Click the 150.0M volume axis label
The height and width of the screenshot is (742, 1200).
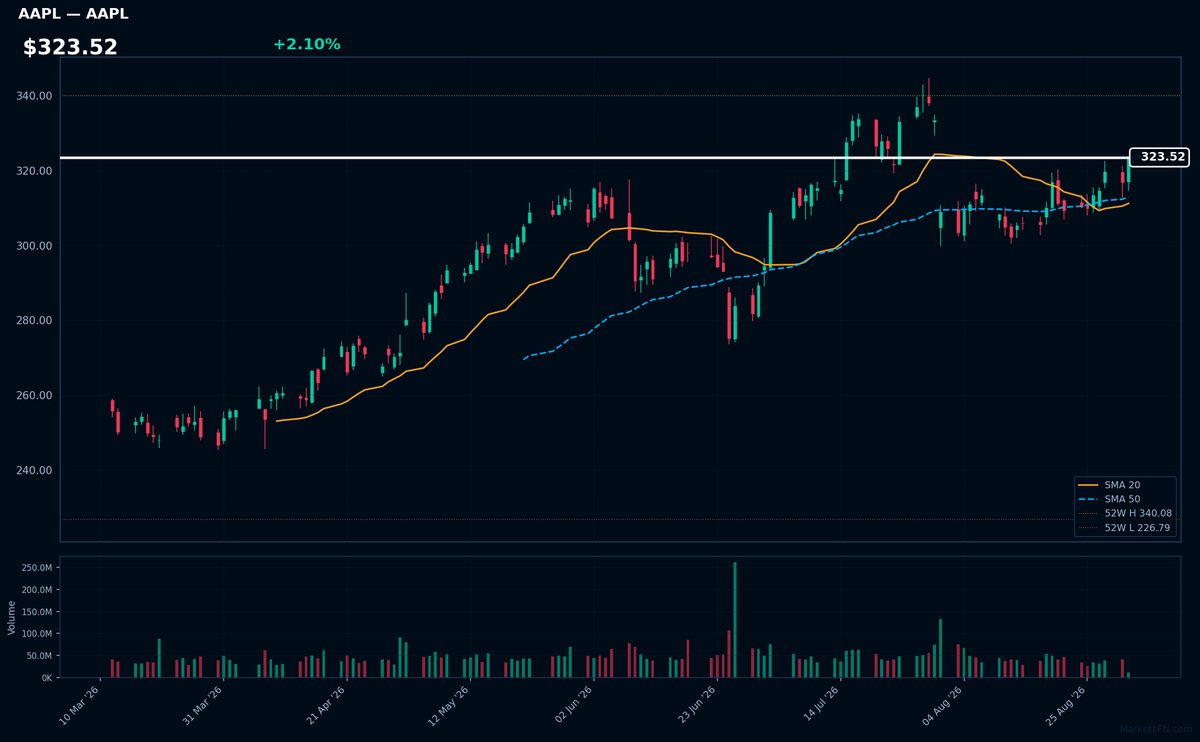click(x=37, y=612)
